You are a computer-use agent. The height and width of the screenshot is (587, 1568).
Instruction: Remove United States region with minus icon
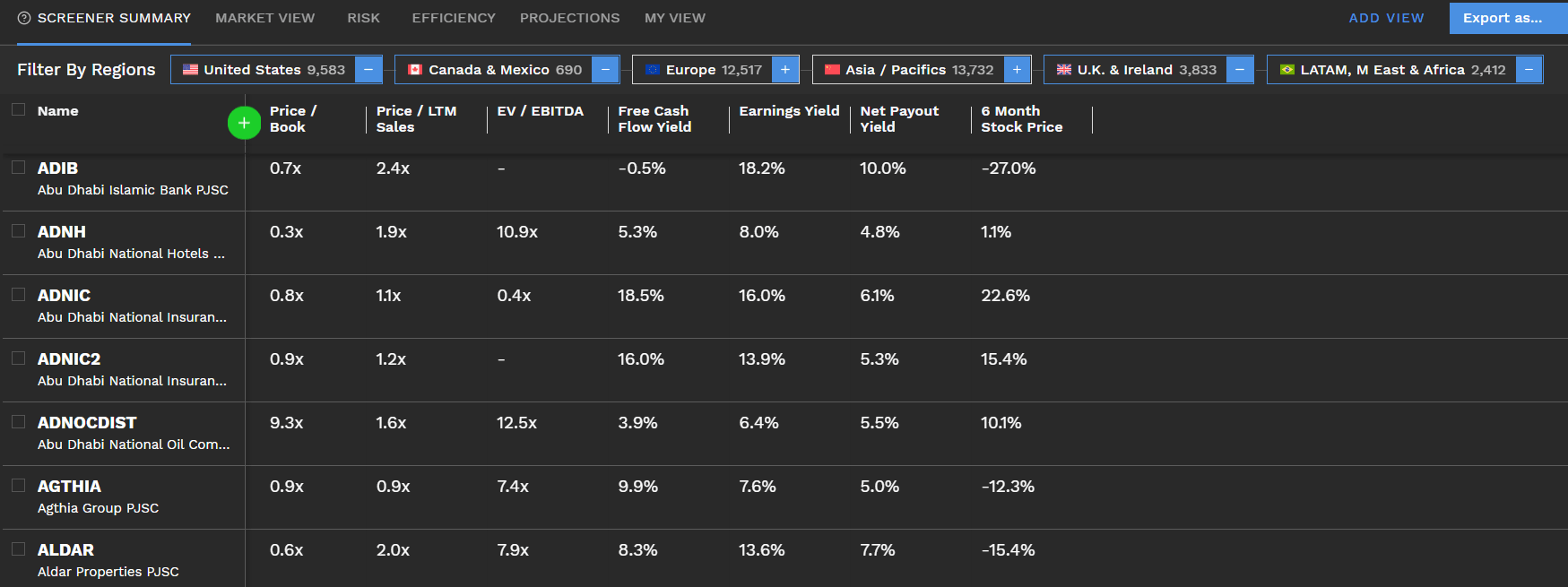coord(368,70)
